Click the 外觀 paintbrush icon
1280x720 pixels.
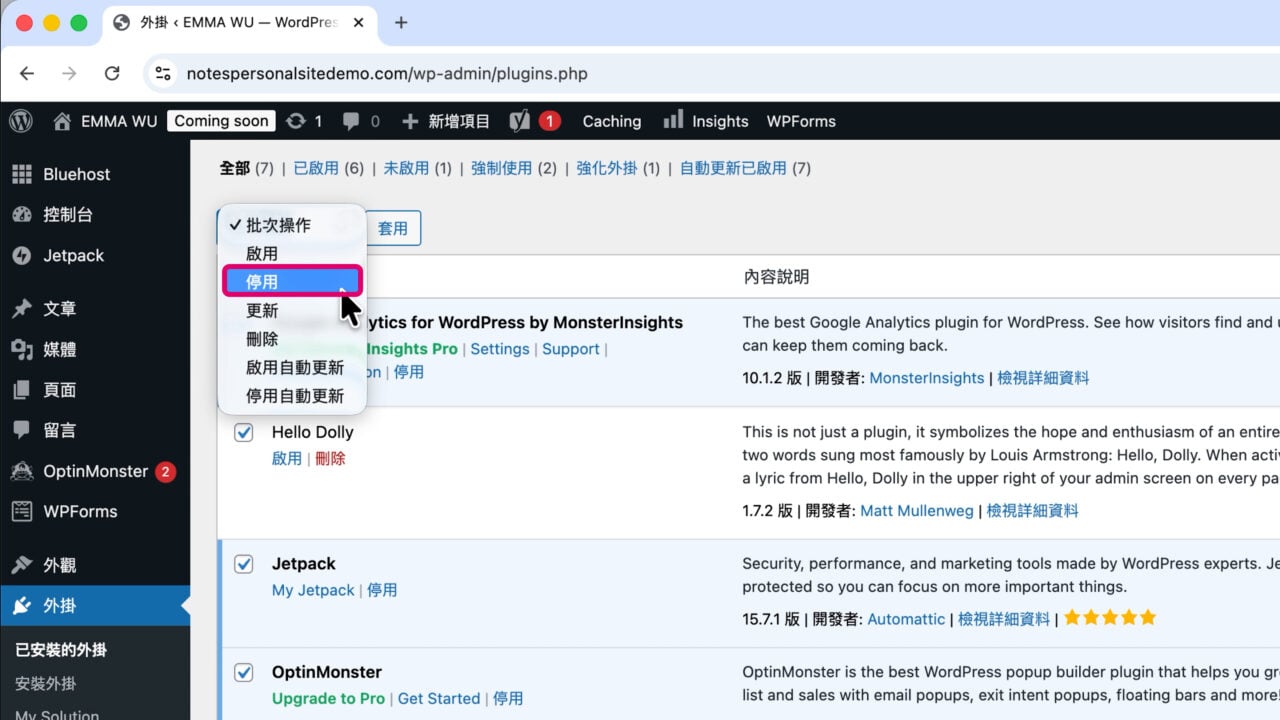[22, 565]
